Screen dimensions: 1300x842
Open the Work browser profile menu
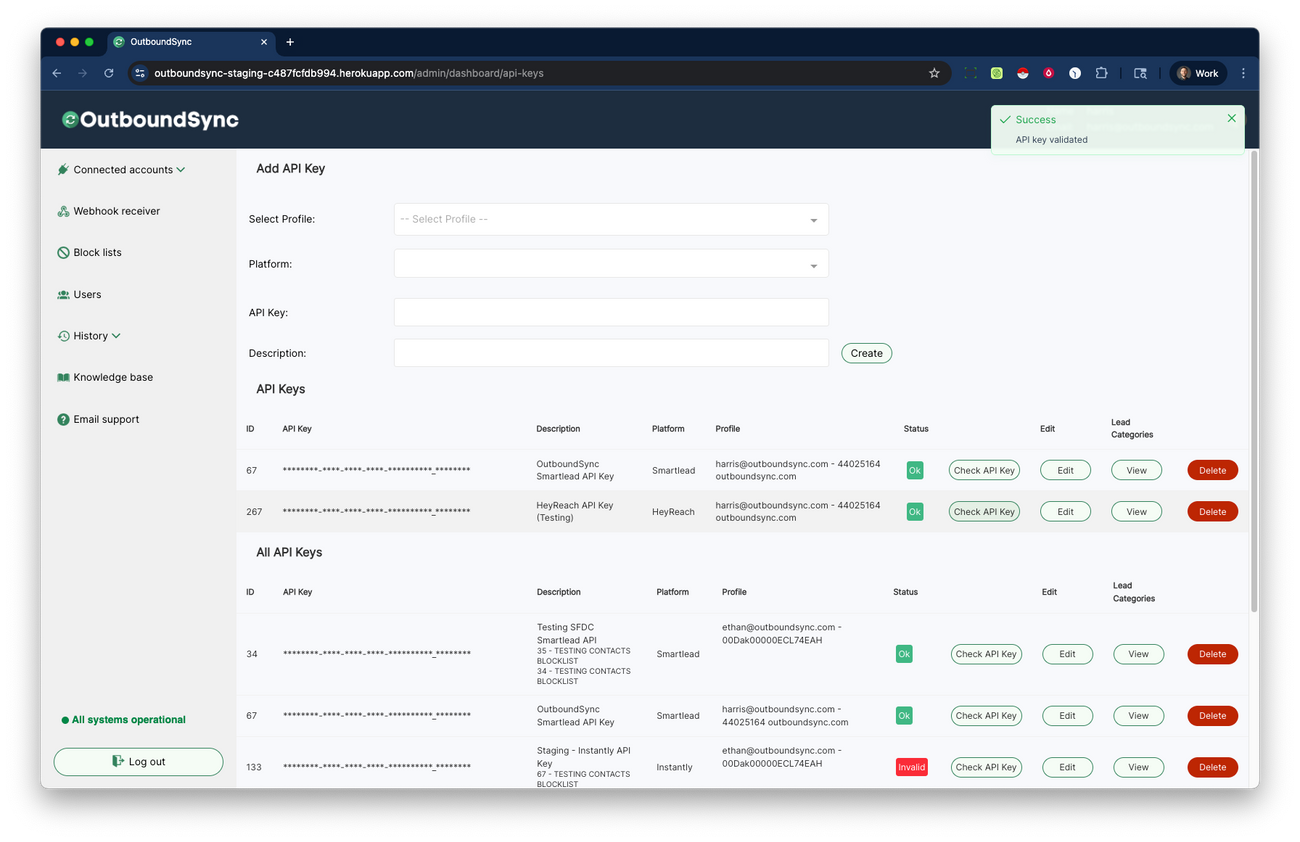[1197, 72]
